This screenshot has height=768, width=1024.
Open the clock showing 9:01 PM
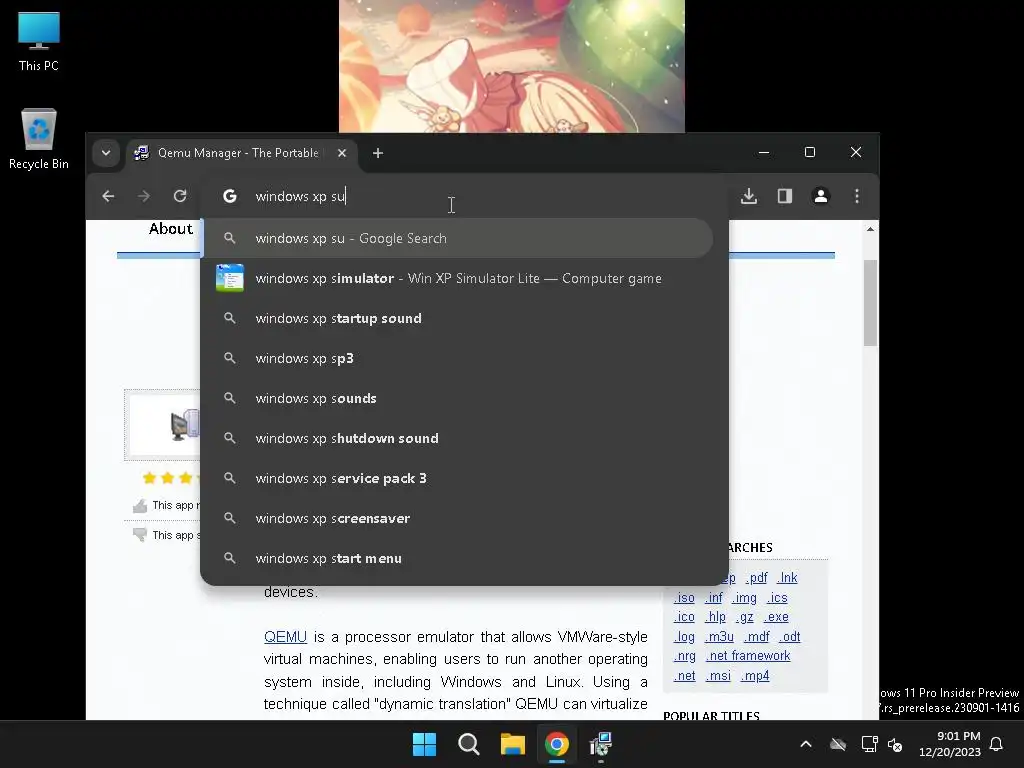(950, 744)
